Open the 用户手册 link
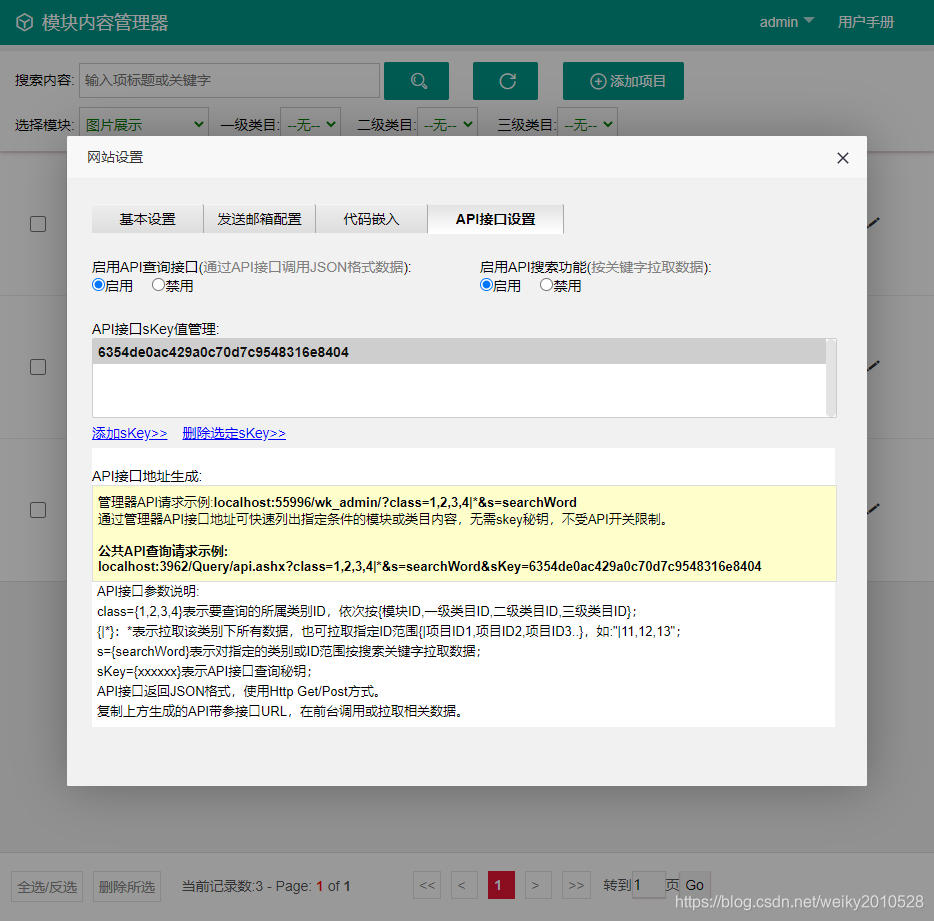 point(865,22)
